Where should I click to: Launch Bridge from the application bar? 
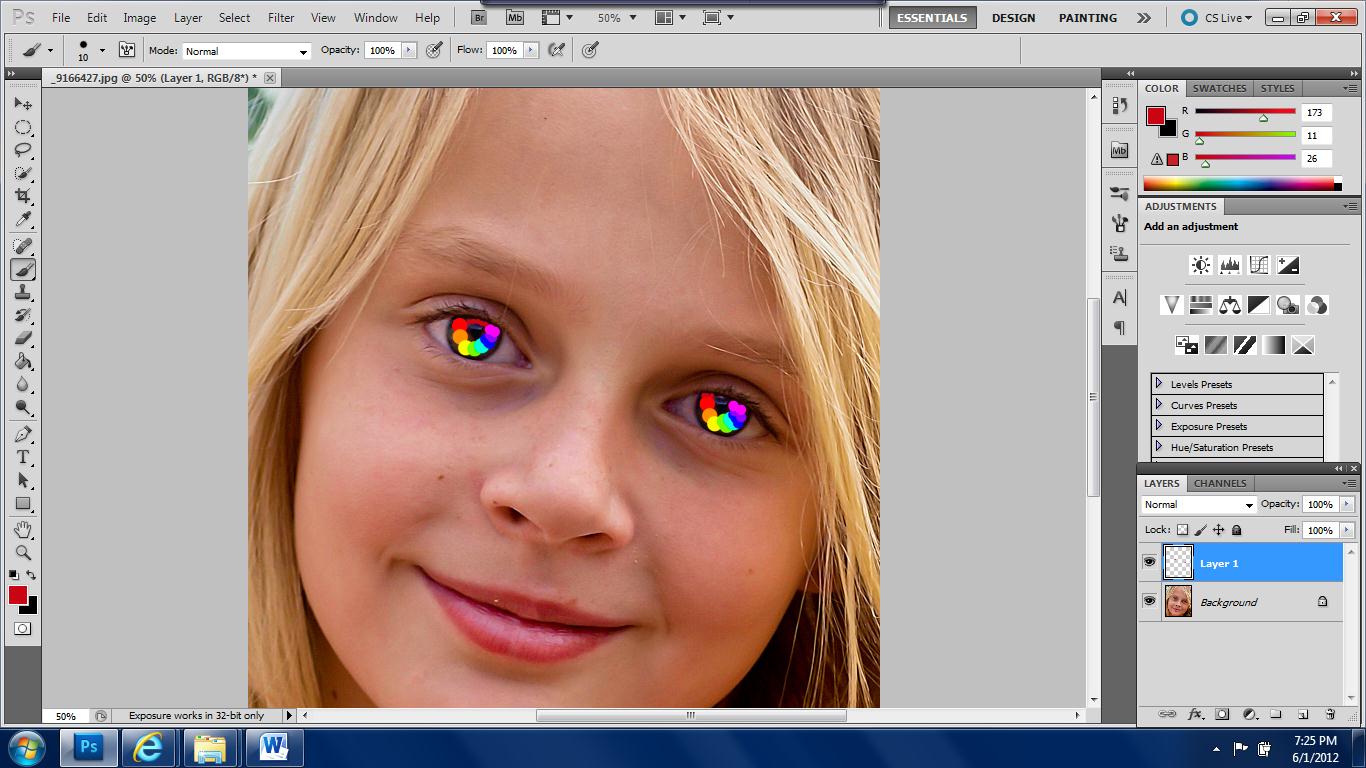click(x=480, y=17)
